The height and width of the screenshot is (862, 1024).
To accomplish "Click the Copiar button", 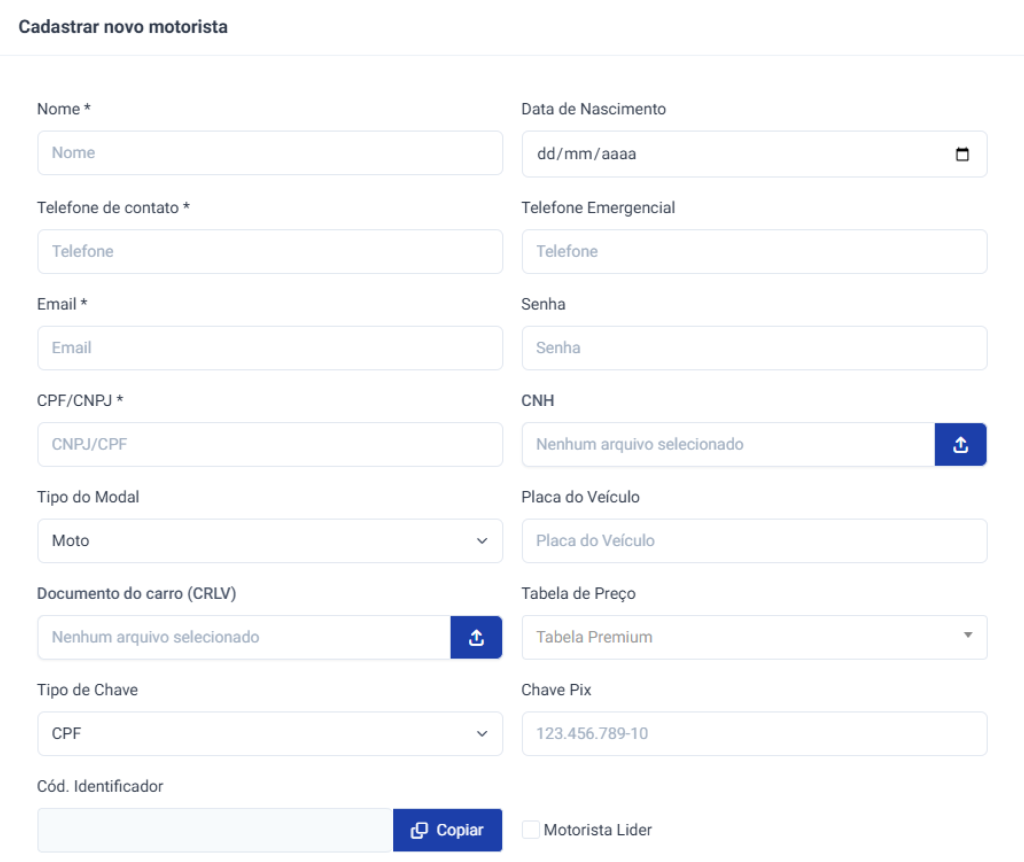I will (447, 830).
